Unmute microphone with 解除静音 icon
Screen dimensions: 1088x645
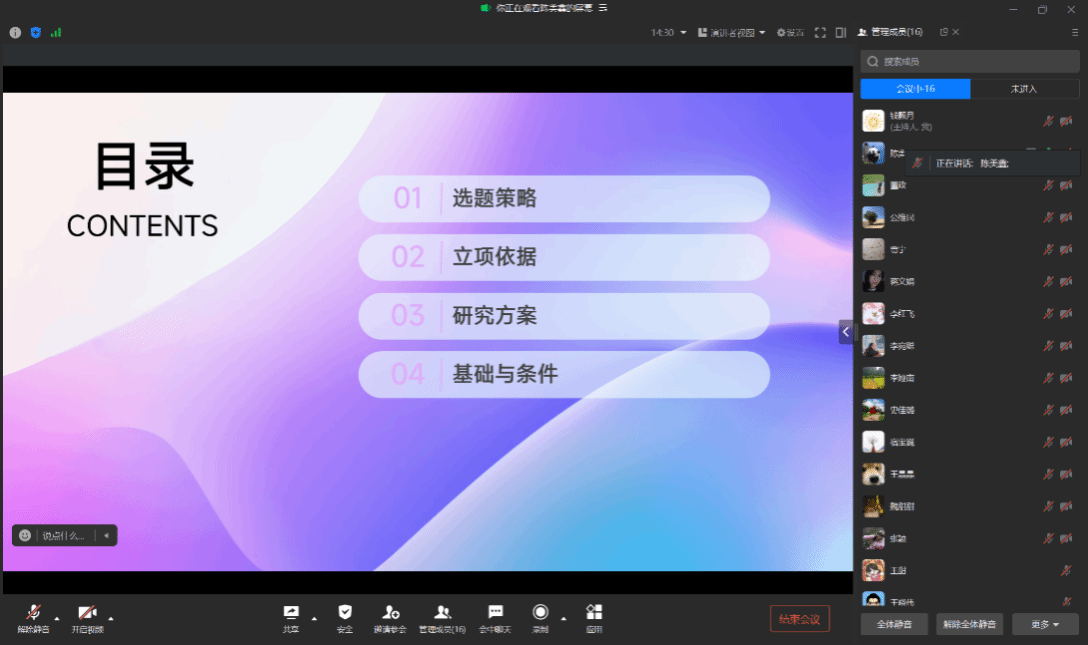(x=33, y=612)
